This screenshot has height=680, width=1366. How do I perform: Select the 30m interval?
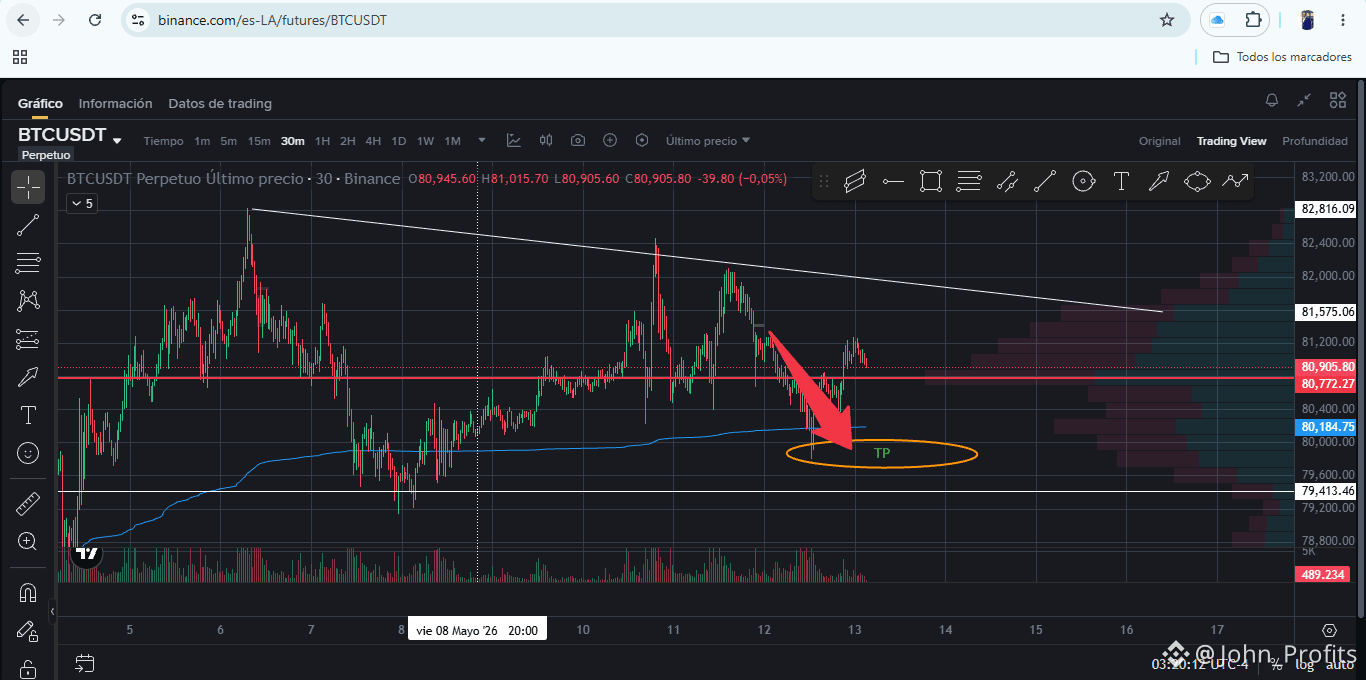293,141
